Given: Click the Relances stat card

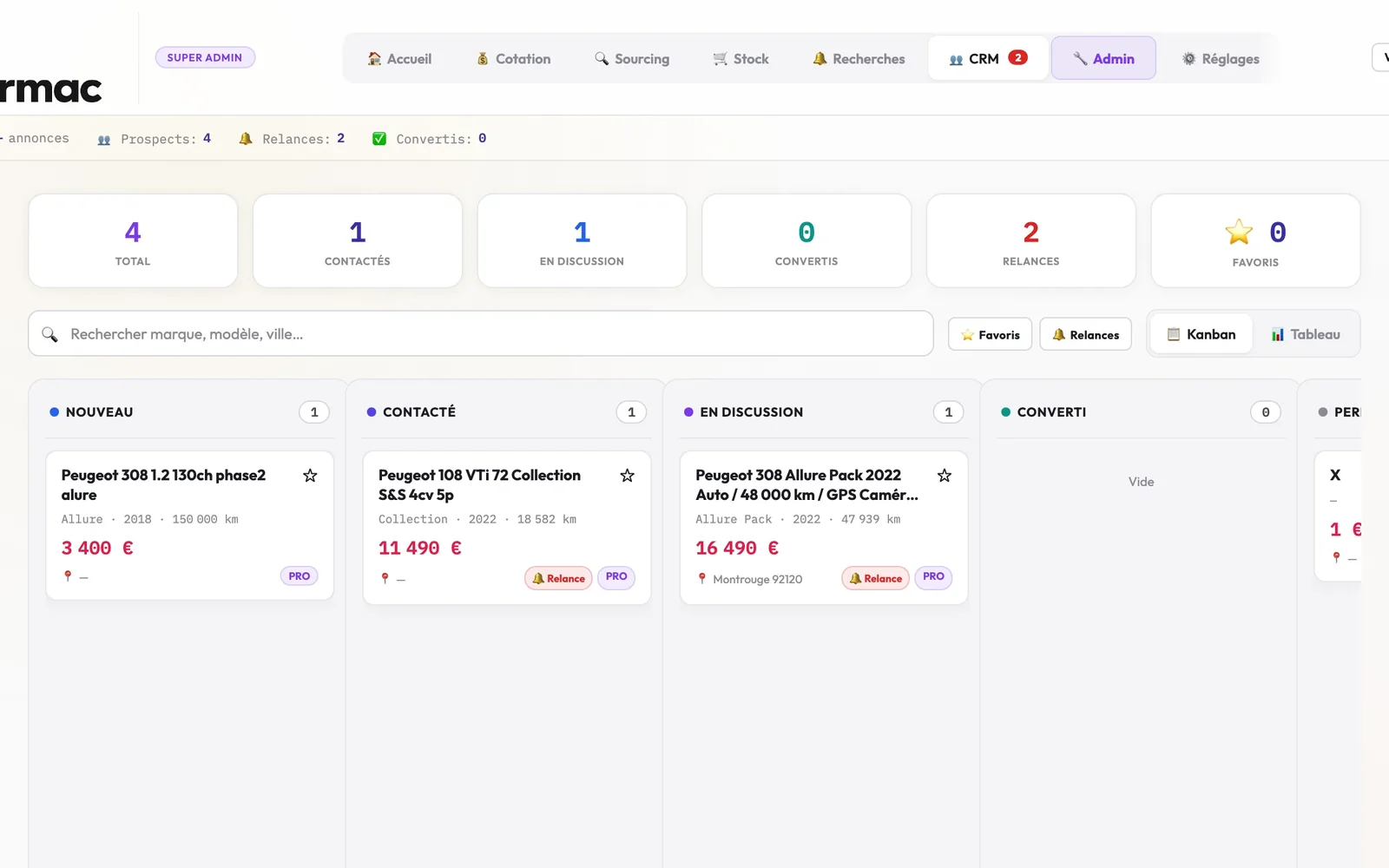Looking at the screenshot, I should click(1031, 240).
